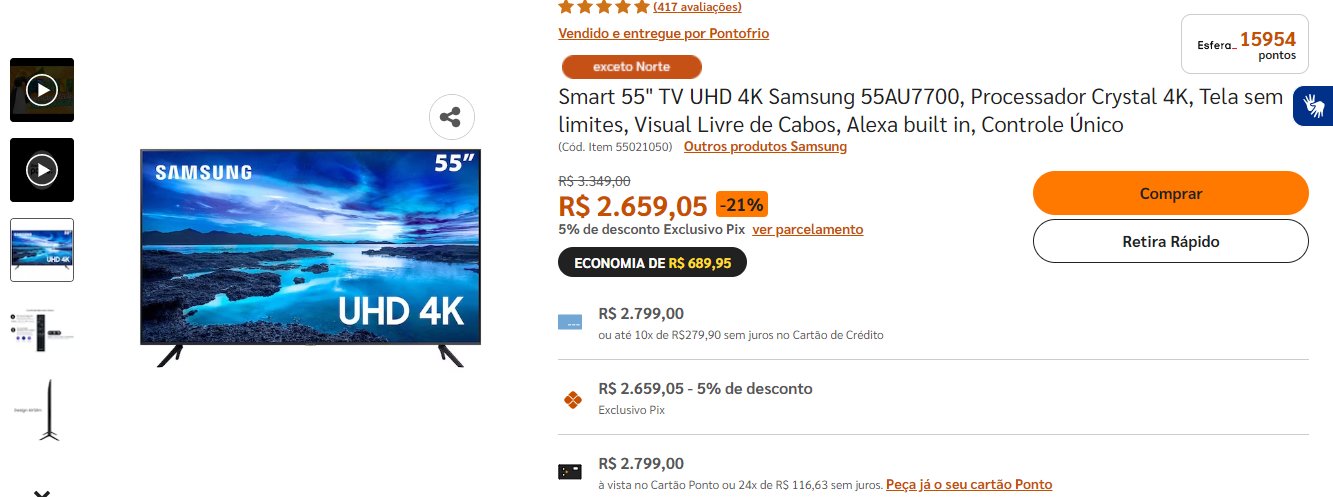Click Peça já o seu cartão Ponto
This screenshot has height=497, width=1333.
(969, 484)
